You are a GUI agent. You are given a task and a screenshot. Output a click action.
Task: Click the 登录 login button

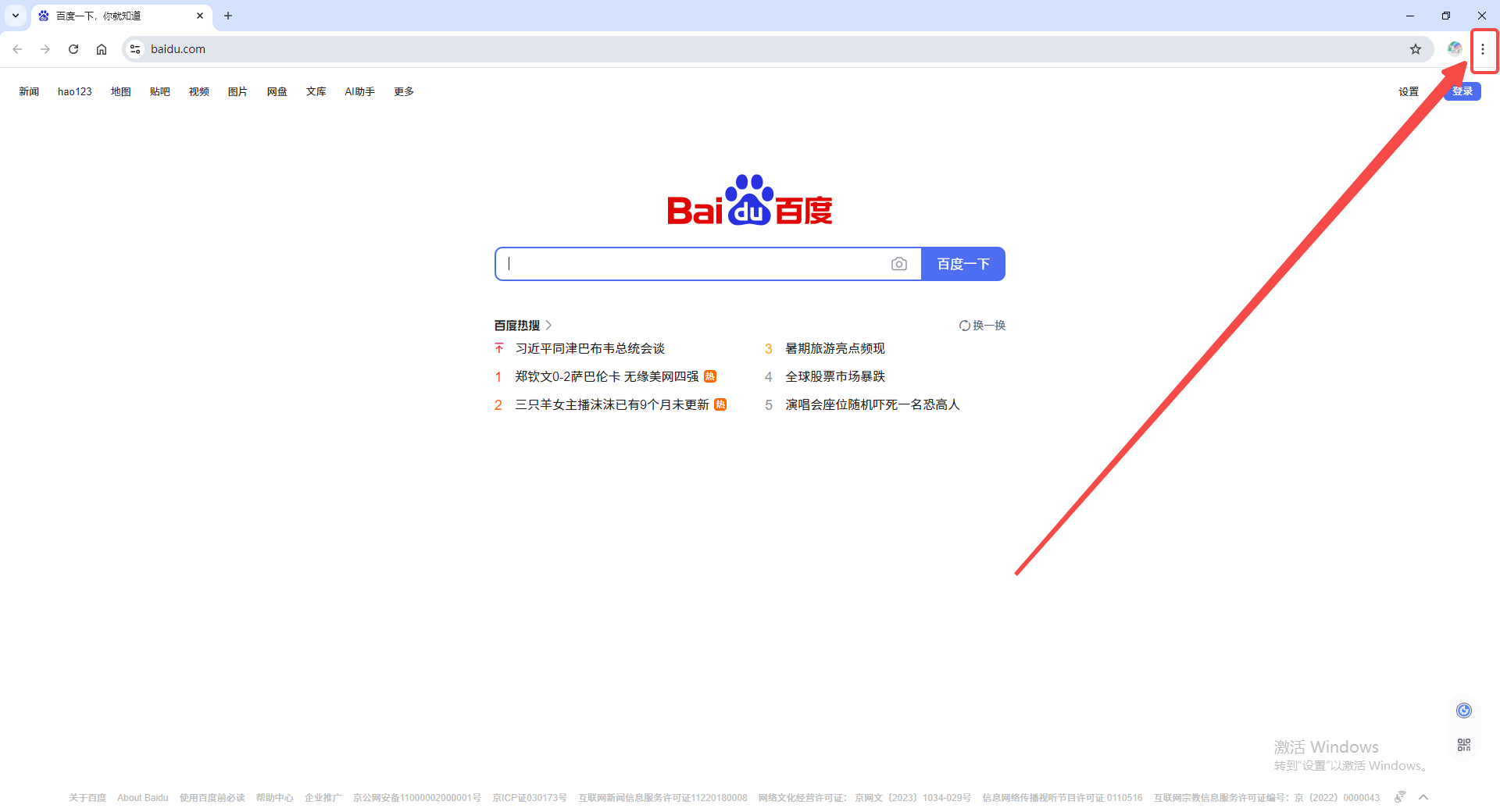pos(1462,91)
